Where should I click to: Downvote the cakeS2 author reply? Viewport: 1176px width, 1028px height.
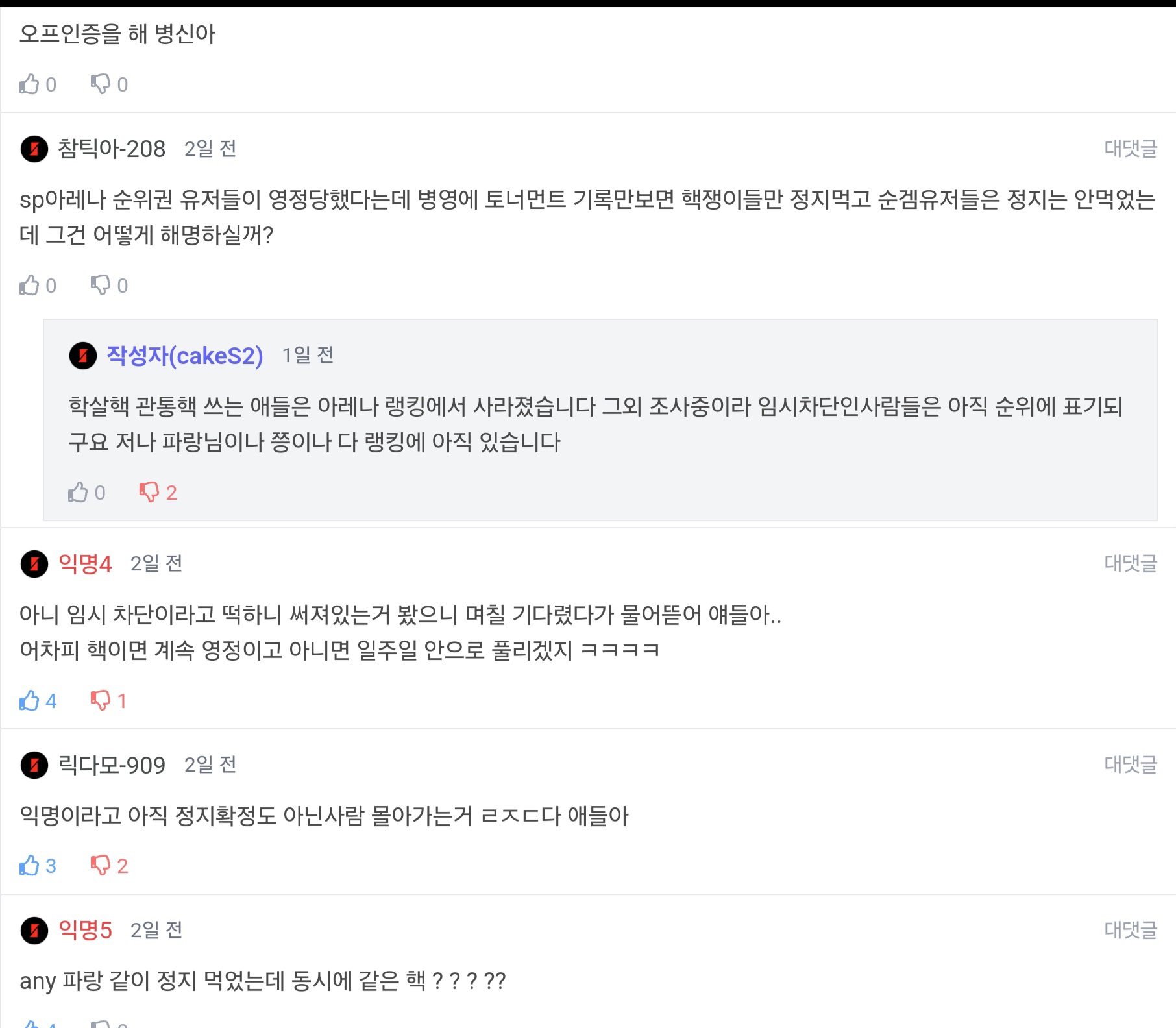(149, 493)
